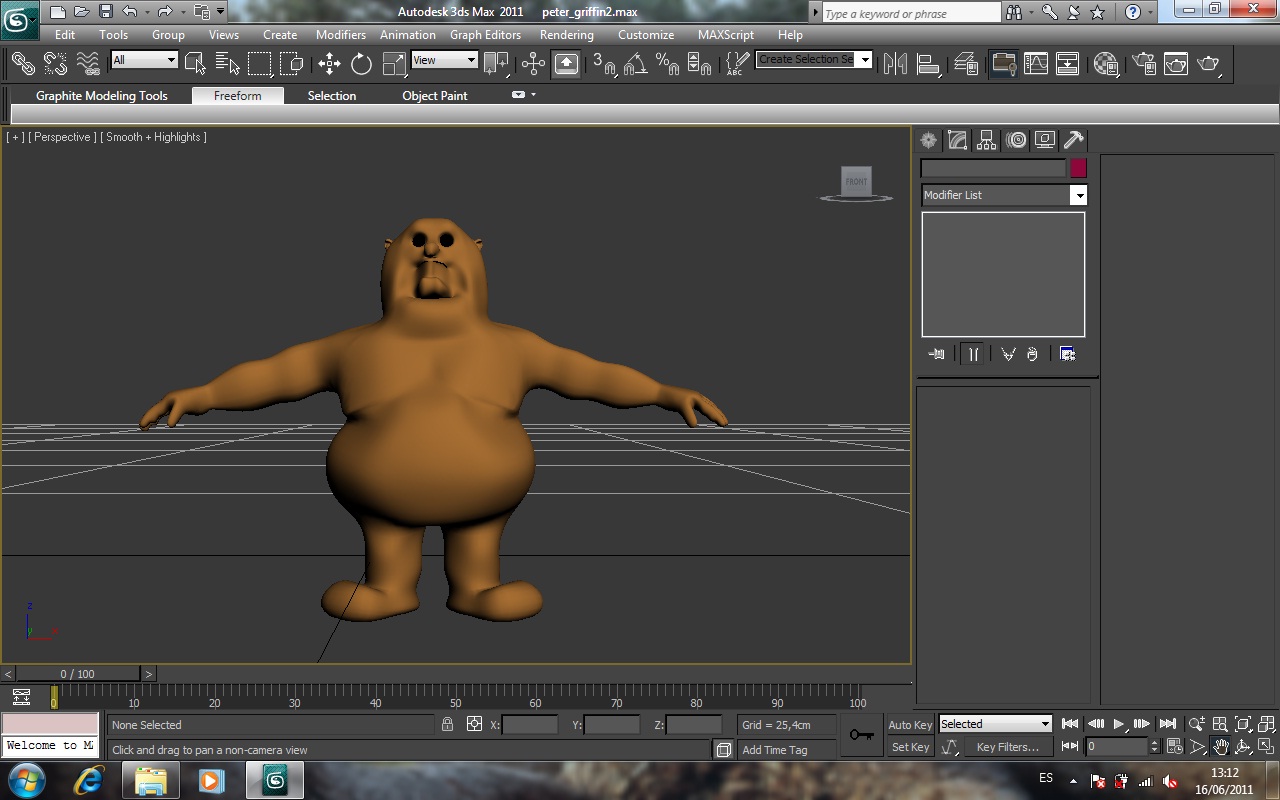Open Edit Named Selection Sets

736,63
